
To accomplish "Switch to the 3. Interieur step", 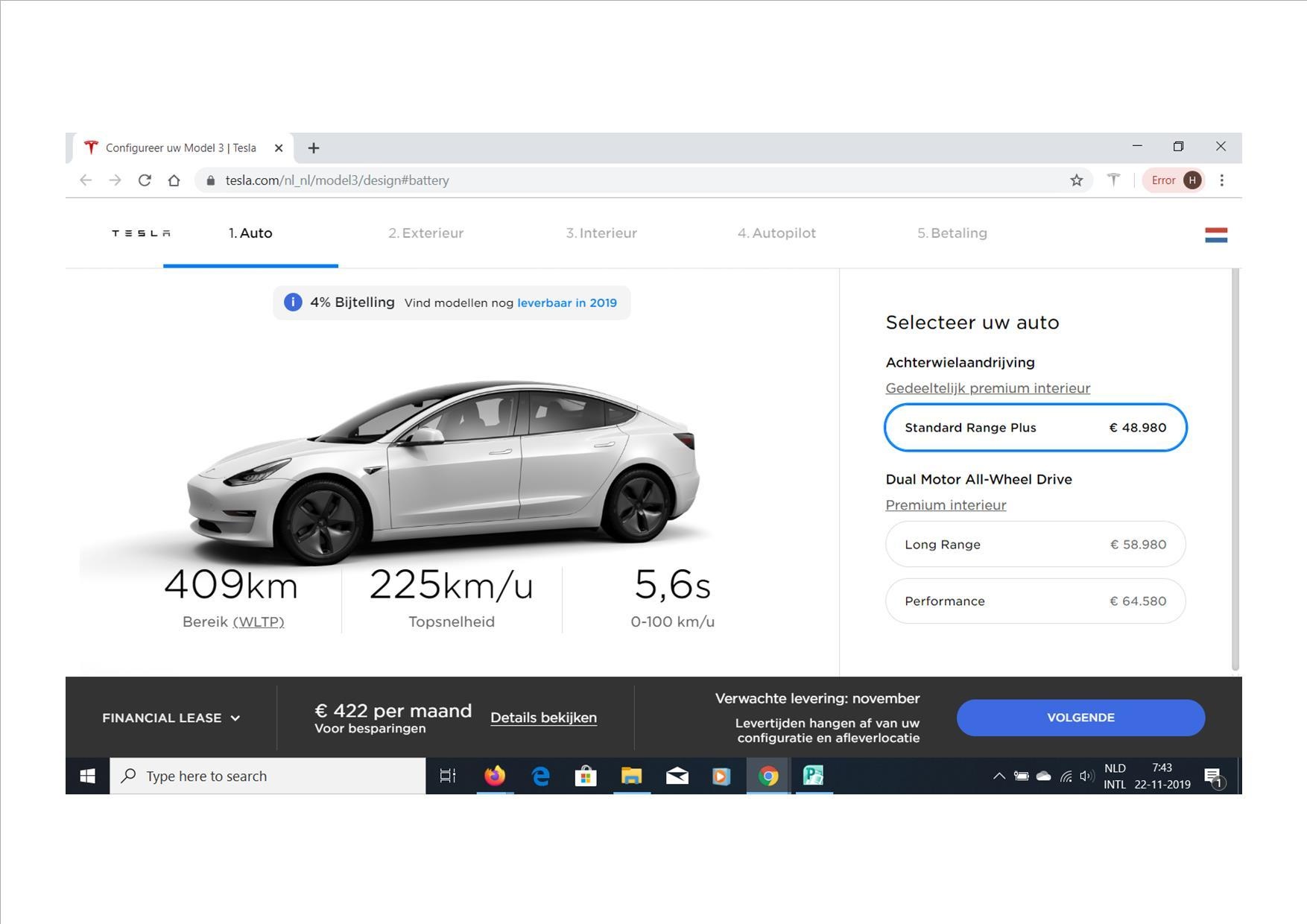I will pyautogui.click(x=601, y=233).
